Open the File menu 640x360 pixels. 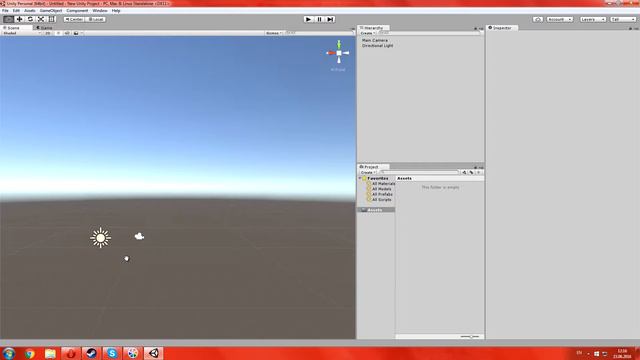tap(5, 11)
